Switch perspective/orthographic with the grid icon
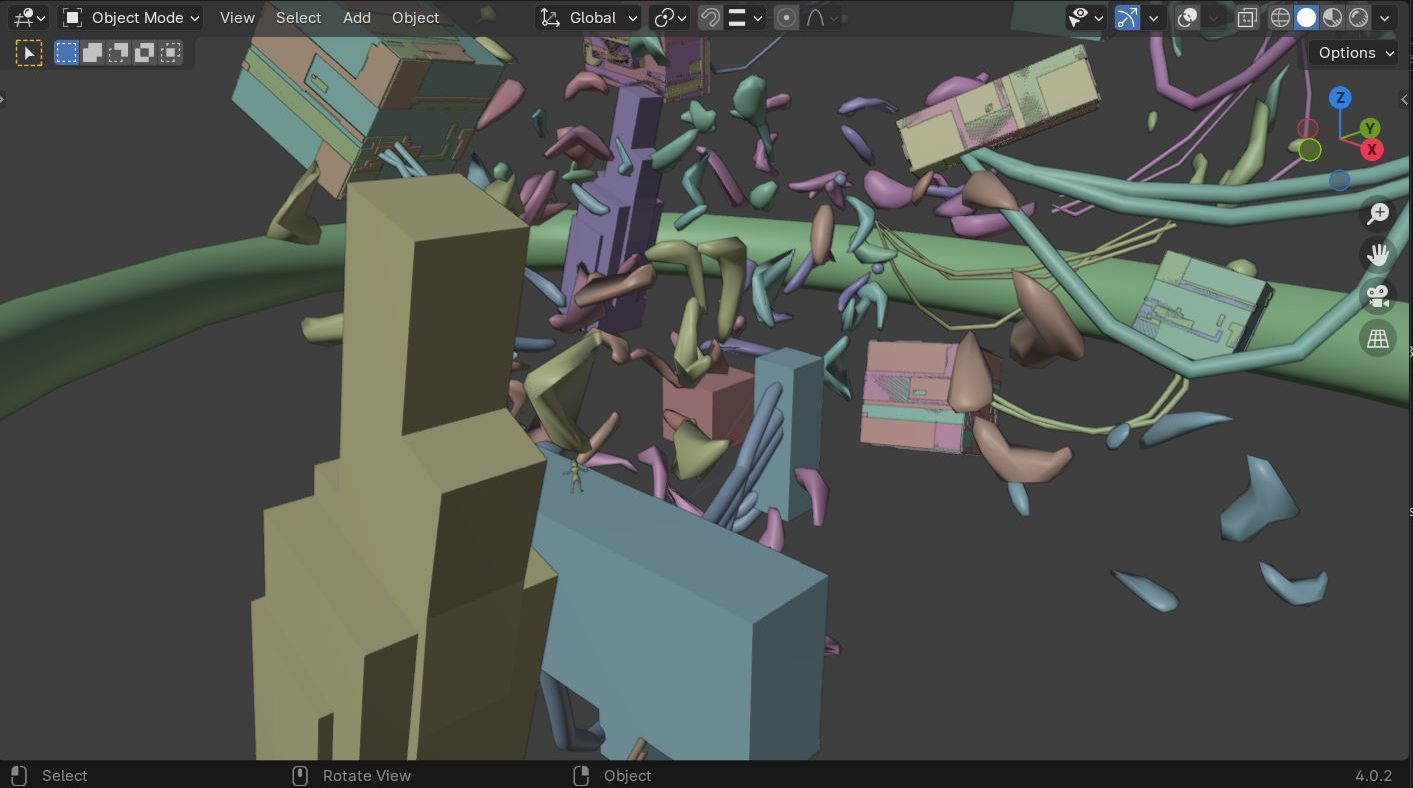 pyautogui.click(x=1378, y=339)
